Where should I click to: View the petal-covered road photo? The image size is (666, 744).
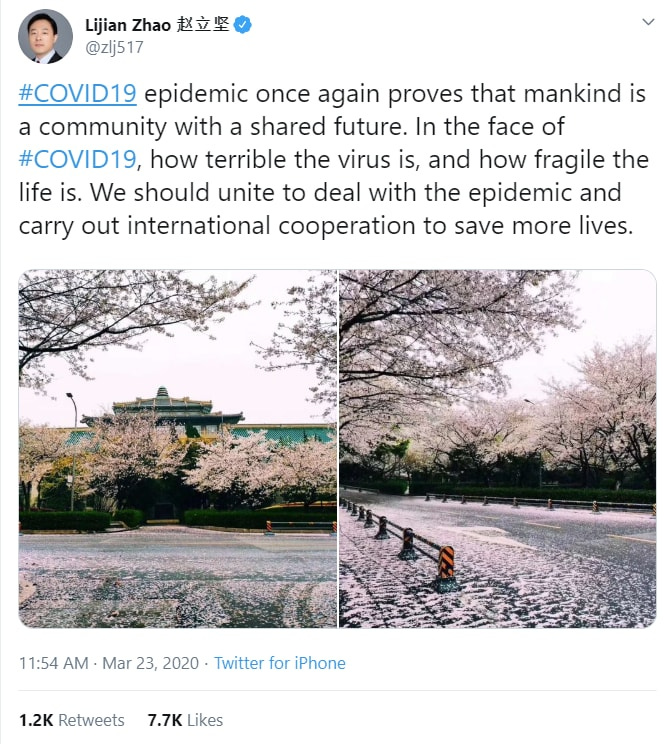point(498,448)
